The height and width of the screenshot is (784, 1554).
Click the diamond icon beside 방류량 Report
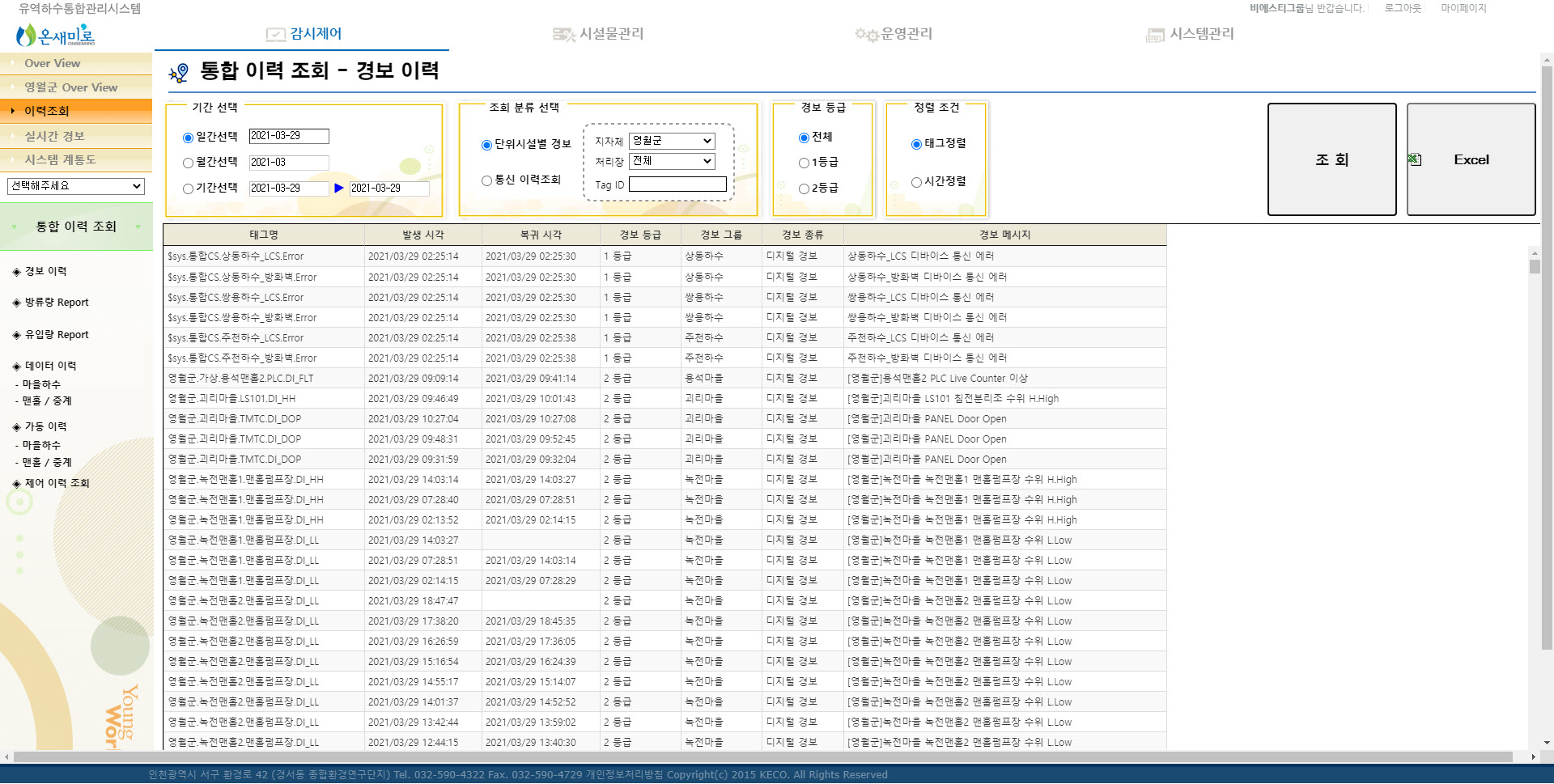pyautogui.click(x=16, y=303)
